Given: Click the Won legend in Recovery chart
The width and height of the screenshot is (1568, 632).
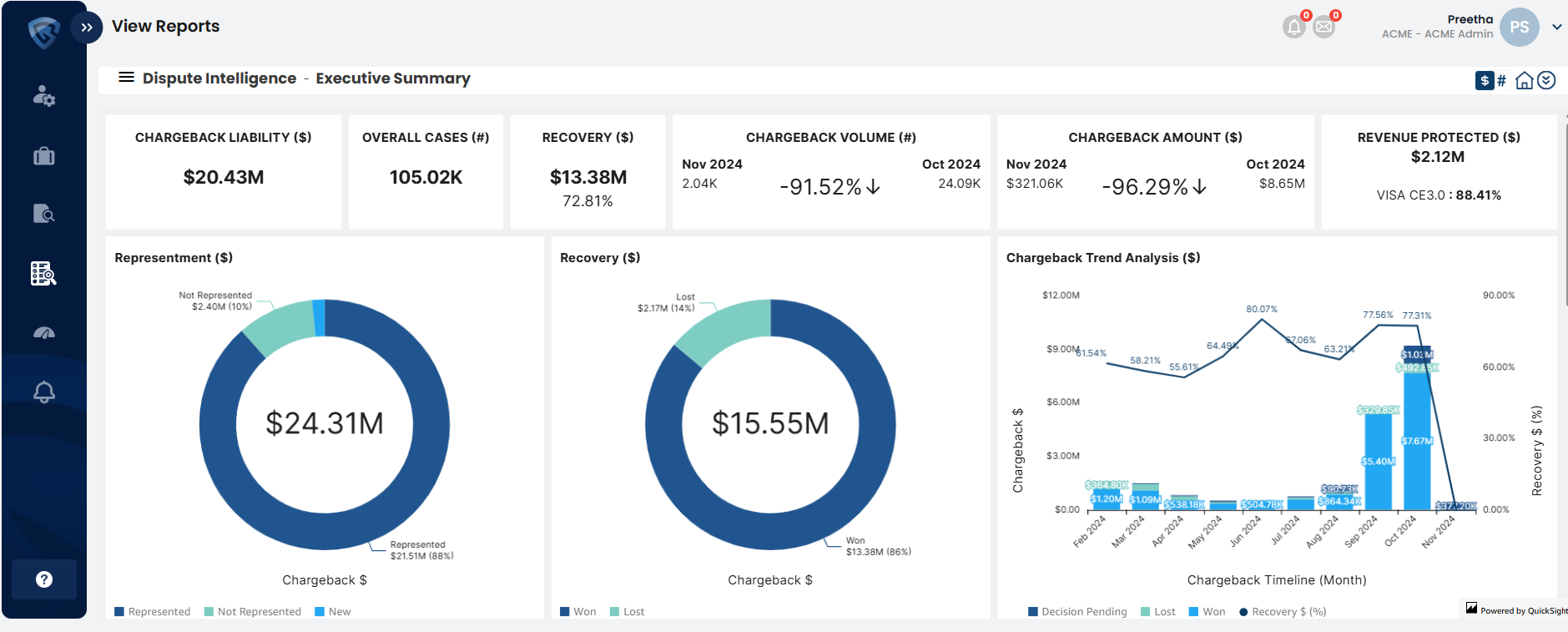Looking at the screenshot, I should pyautogui.click(x=578, y=612).
